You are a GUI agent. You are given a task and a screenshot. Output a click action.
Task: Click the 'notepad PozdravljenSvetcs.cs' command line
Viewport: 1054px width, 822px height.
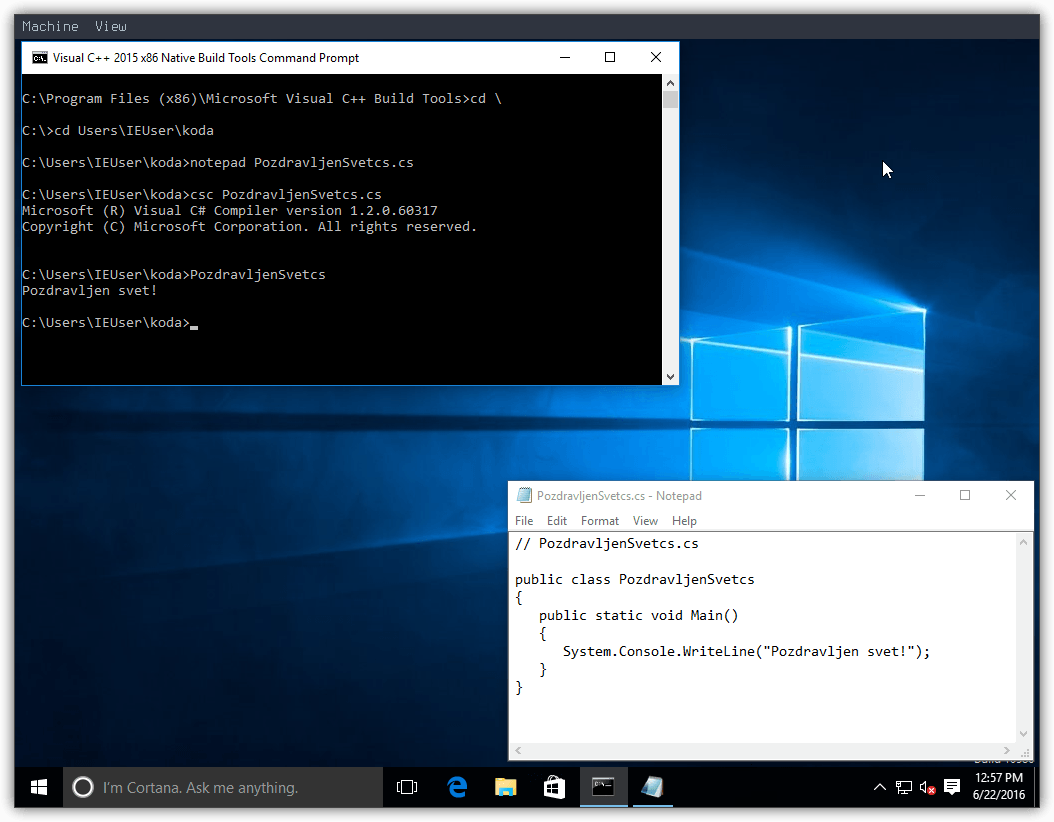218,163
